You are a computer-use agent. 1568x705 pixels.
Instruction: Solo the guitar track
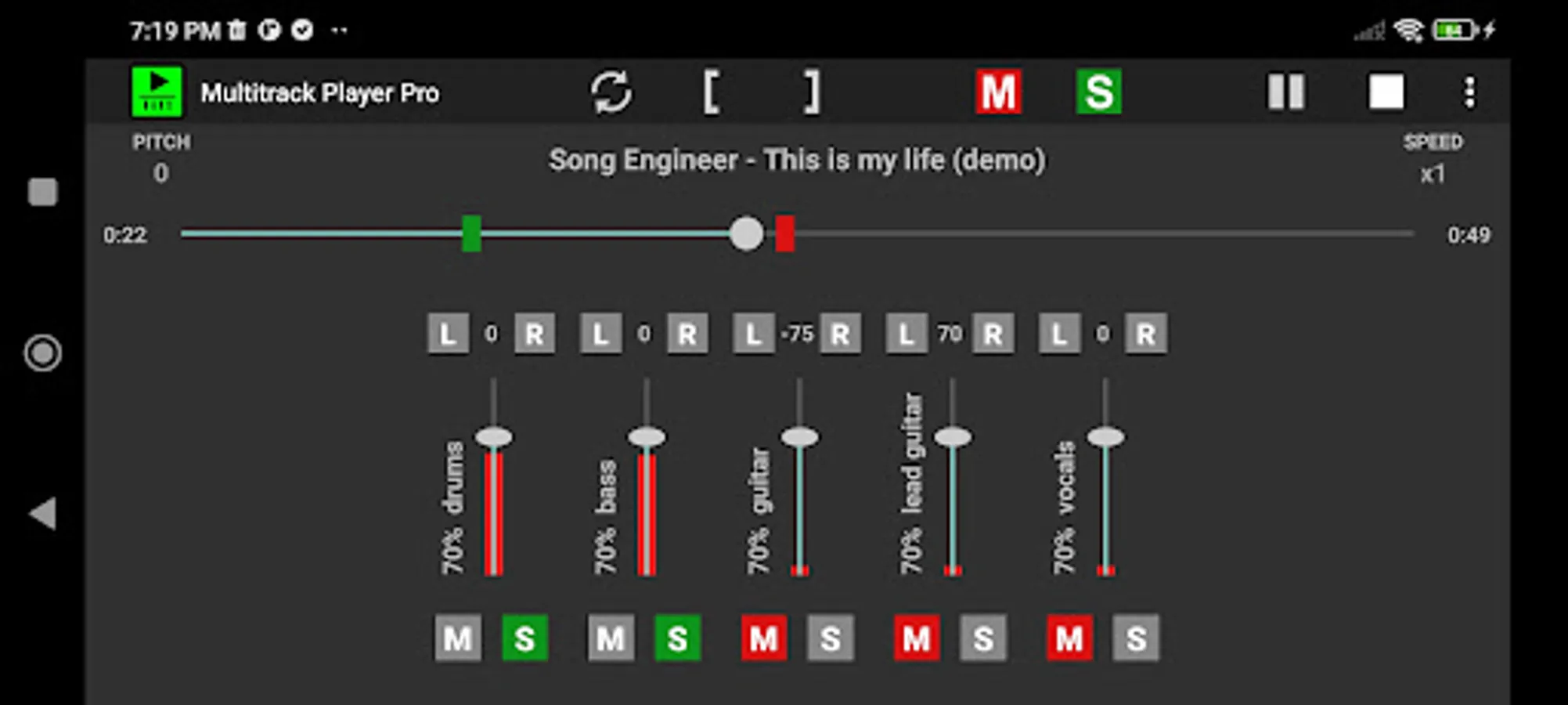click(x=831, y=638)
